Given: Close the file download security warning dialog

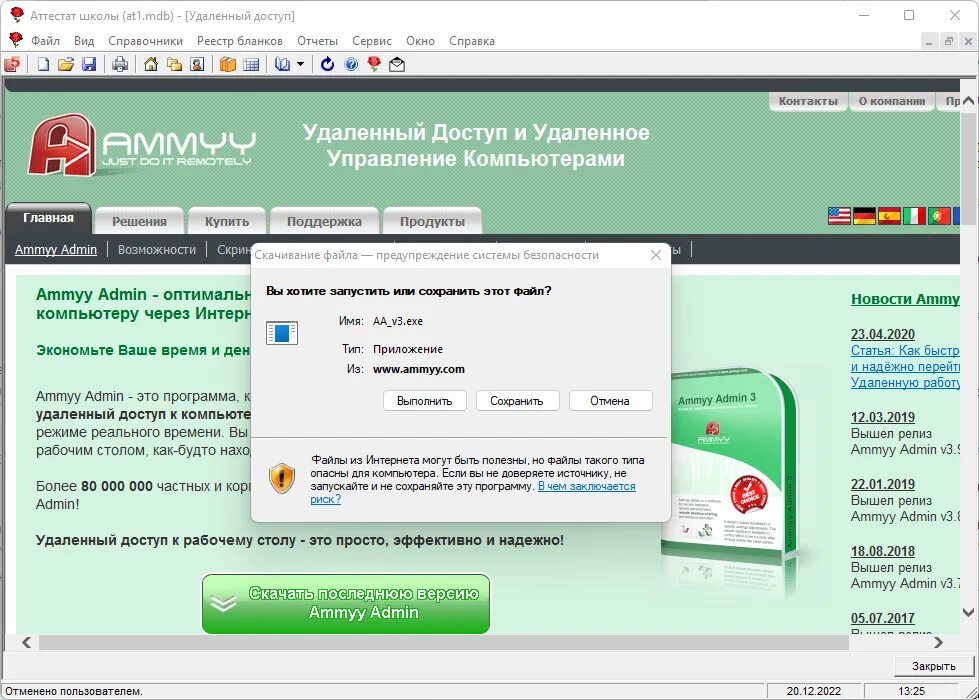Looking at the screenshot, I should (x=656, y=255).
